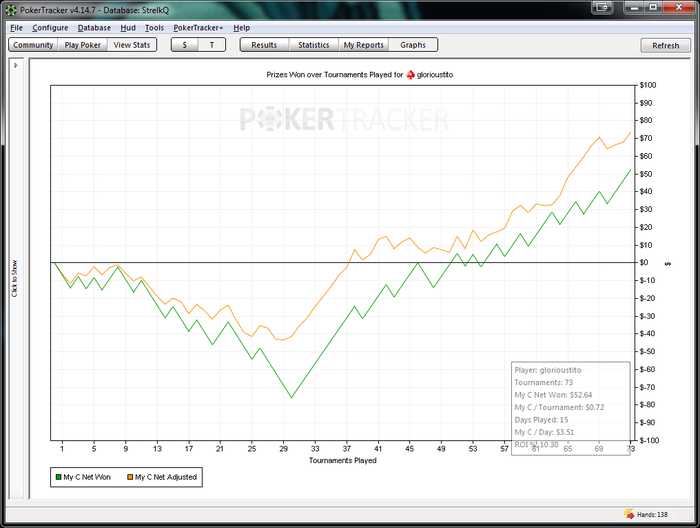Open the Database menu

[94, 28]
